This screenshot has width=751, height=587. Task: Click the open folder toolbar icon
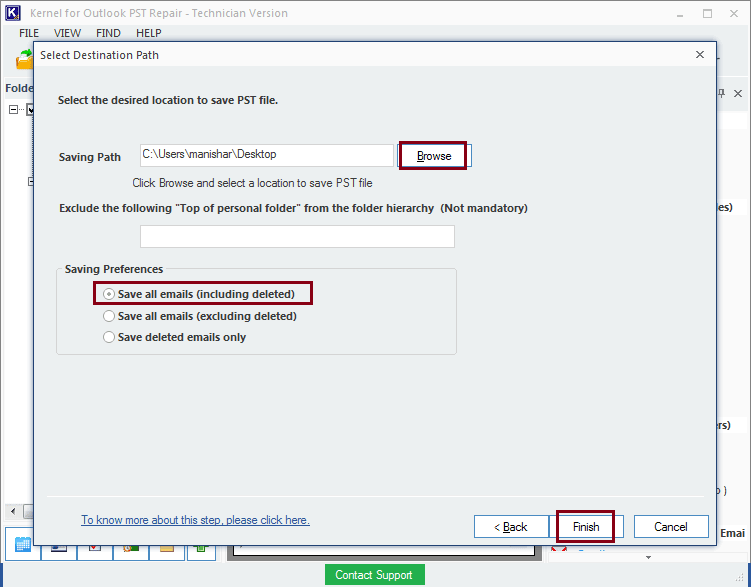point(24,59)
